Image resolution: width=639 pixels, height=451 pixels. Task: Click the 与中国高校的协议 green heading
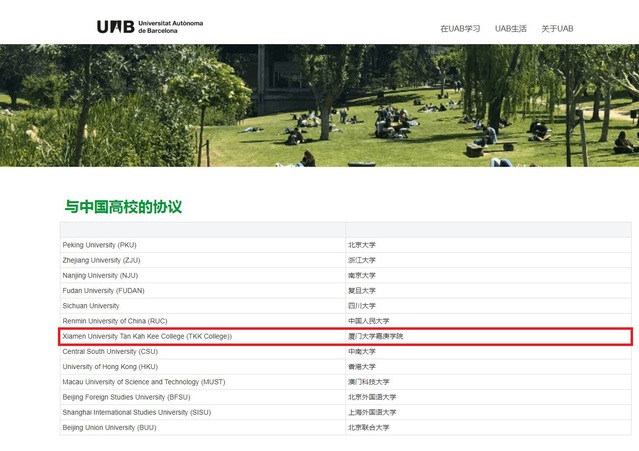pos(123,207)
